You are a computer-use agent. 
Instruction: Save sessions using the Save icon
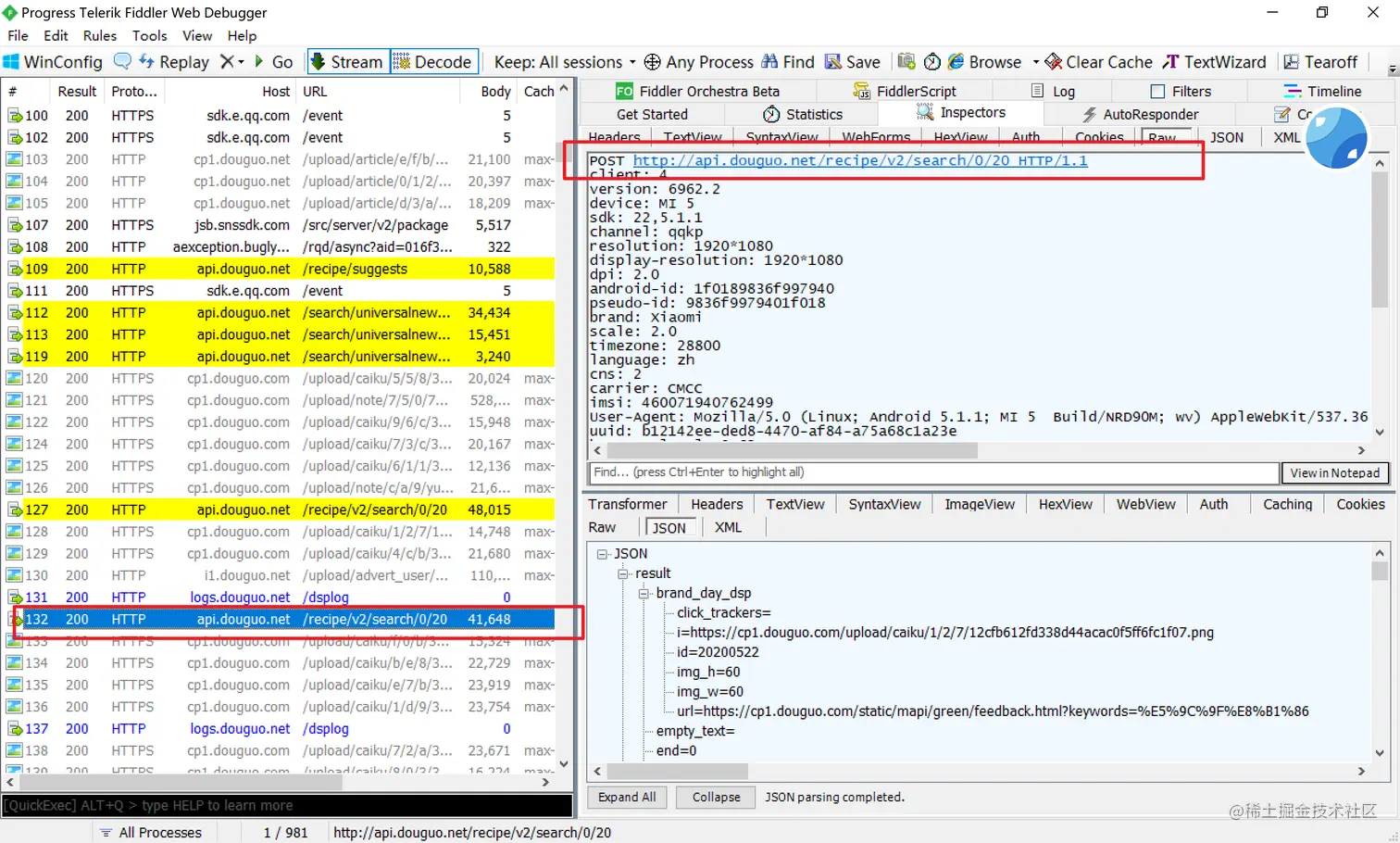853,62
